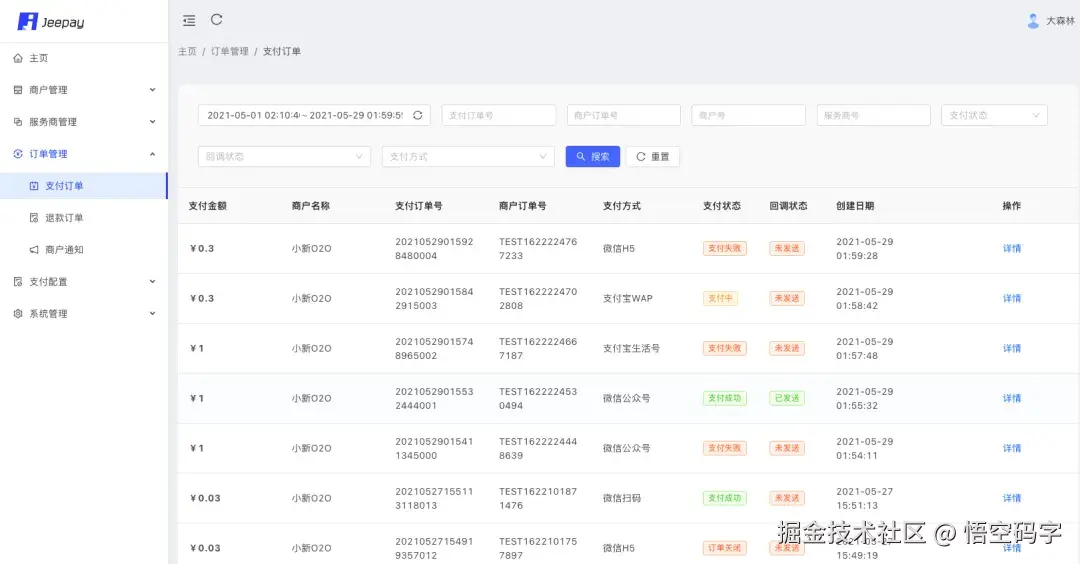Click the 支付金额 column header
The height and width of the screenshot is (564, 1080).
[x=207, y=206]
